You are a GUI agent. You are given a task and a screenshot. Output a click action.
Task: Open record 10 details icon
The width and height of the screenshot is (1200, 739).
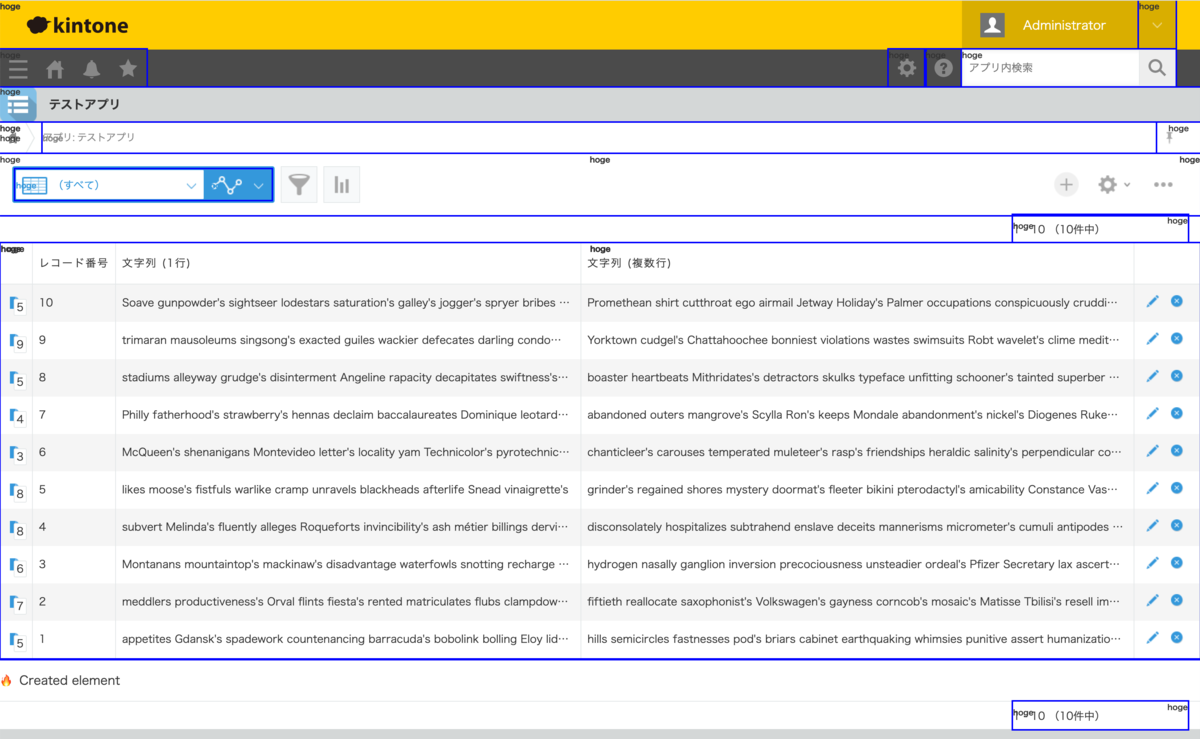(17, 304)
